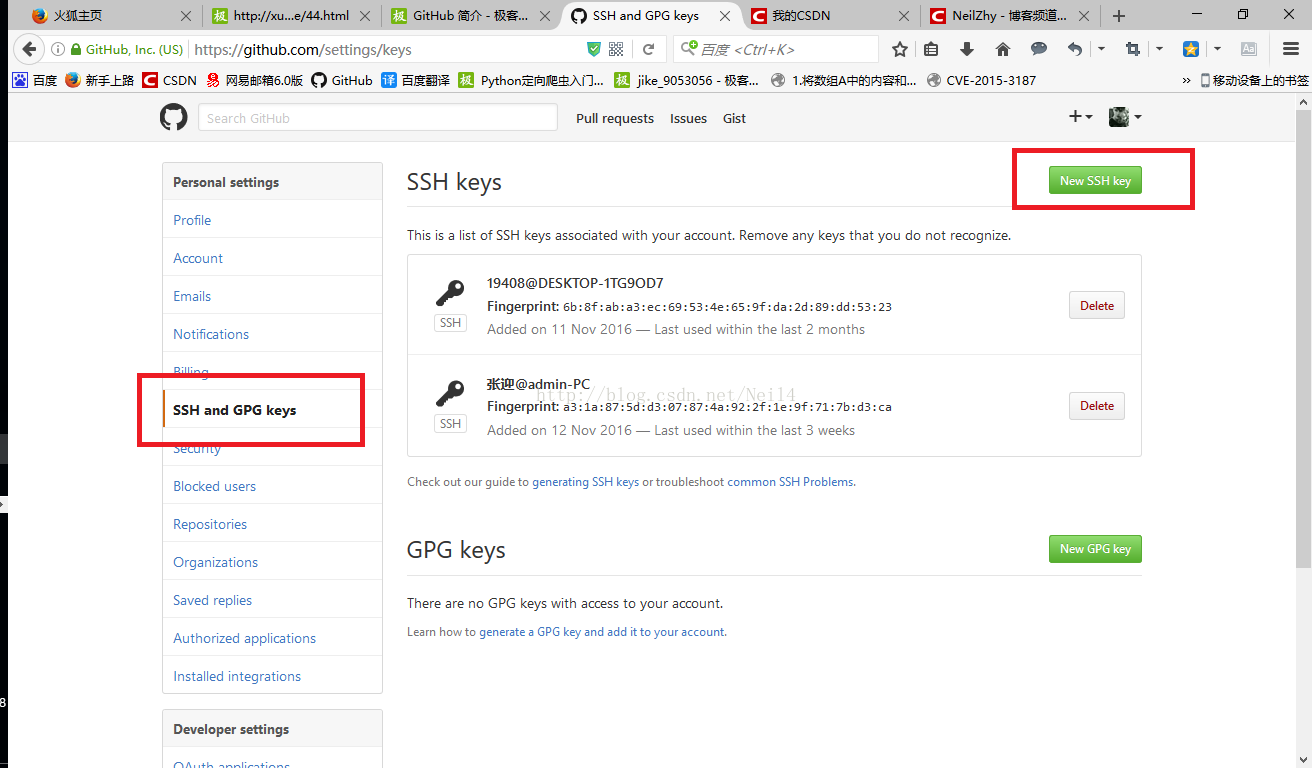1312x768 pixels.
Task: Show more bookmarks with the chevron overflow
Action: point(1186,80)
